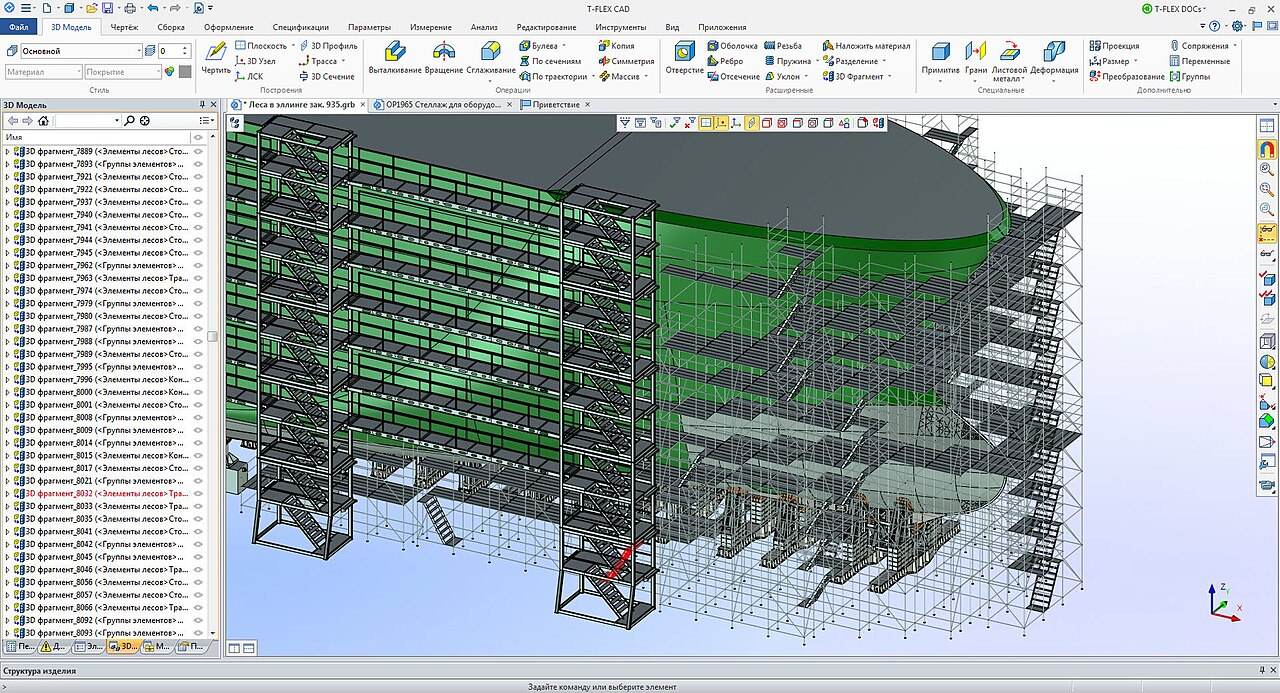Hide 3D фрагмент_7889 with its eye icon
The height and width of the screenshot is (693, 1280).
pos(198,151)
